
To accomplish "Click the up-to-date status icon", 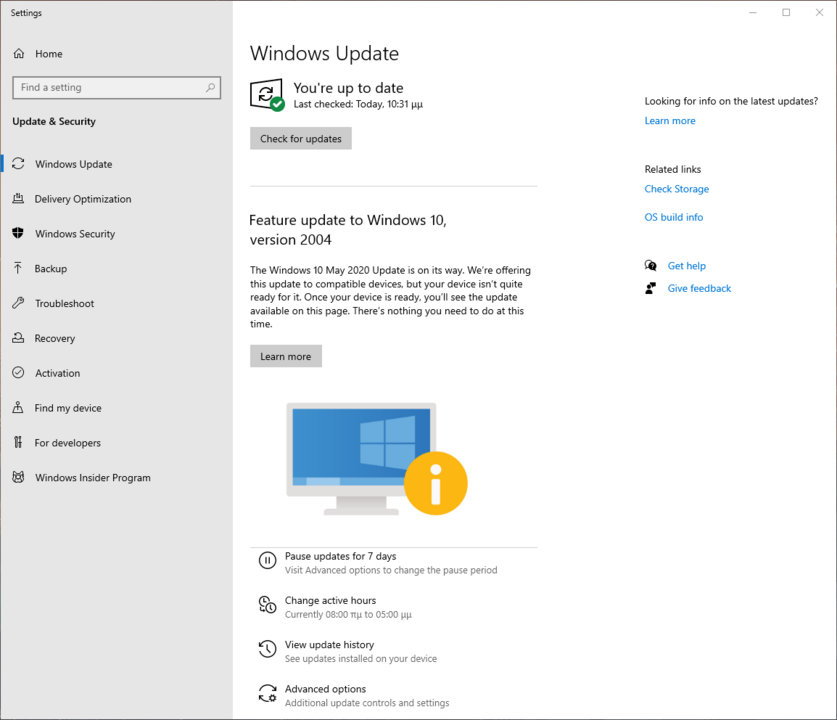I will tap(267, 96).
